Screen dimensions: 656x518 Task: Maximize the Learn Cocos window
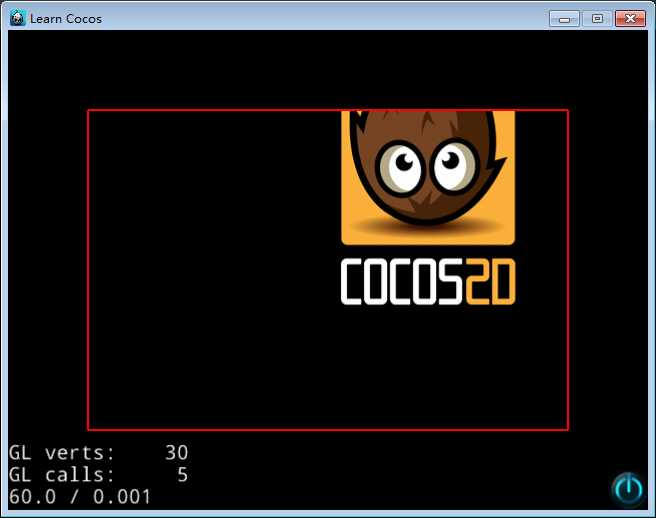(597, 19)
